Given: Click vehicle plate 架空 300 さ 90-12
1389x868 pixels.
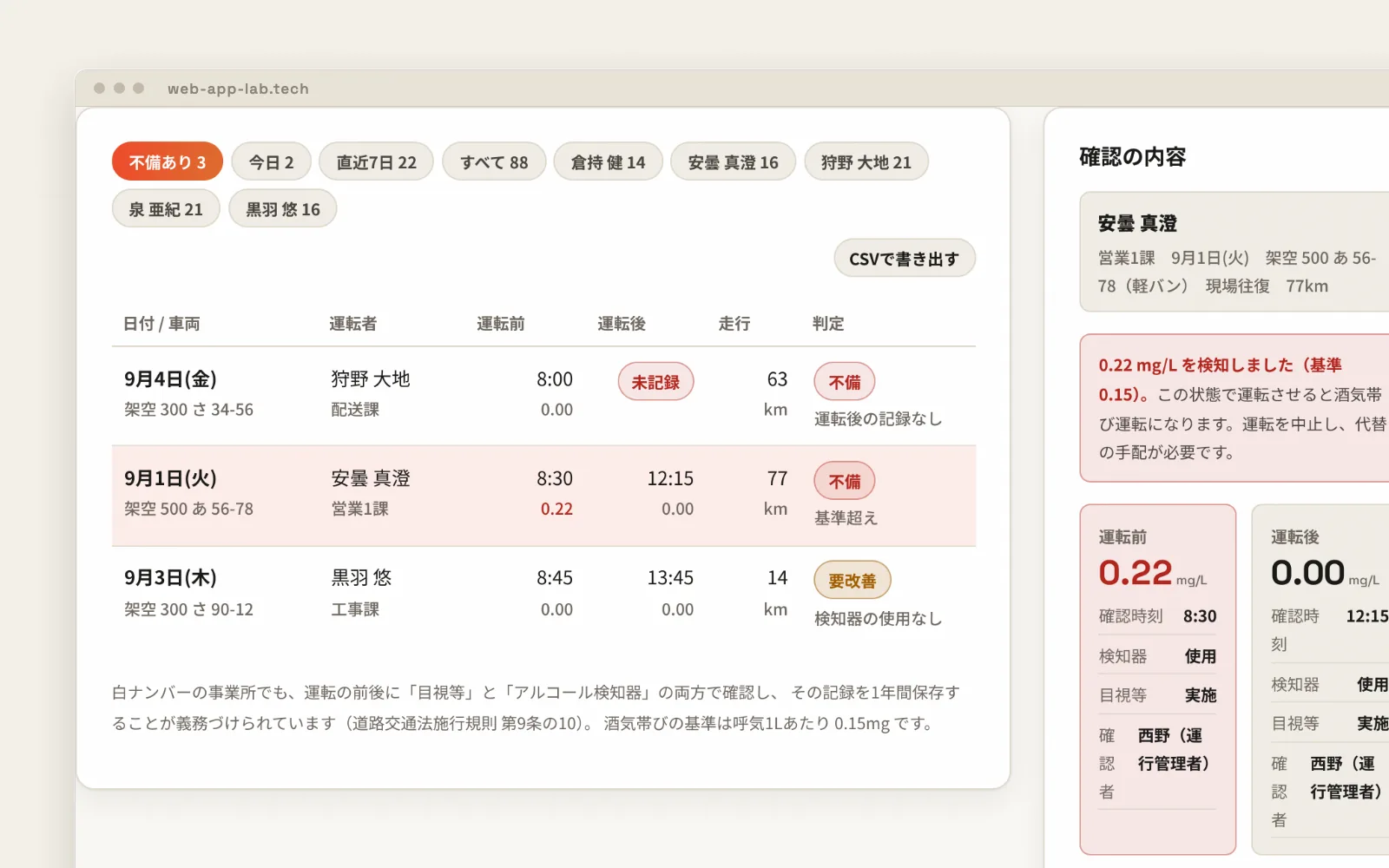Looking at the screenshot, I should click(189, 609).
